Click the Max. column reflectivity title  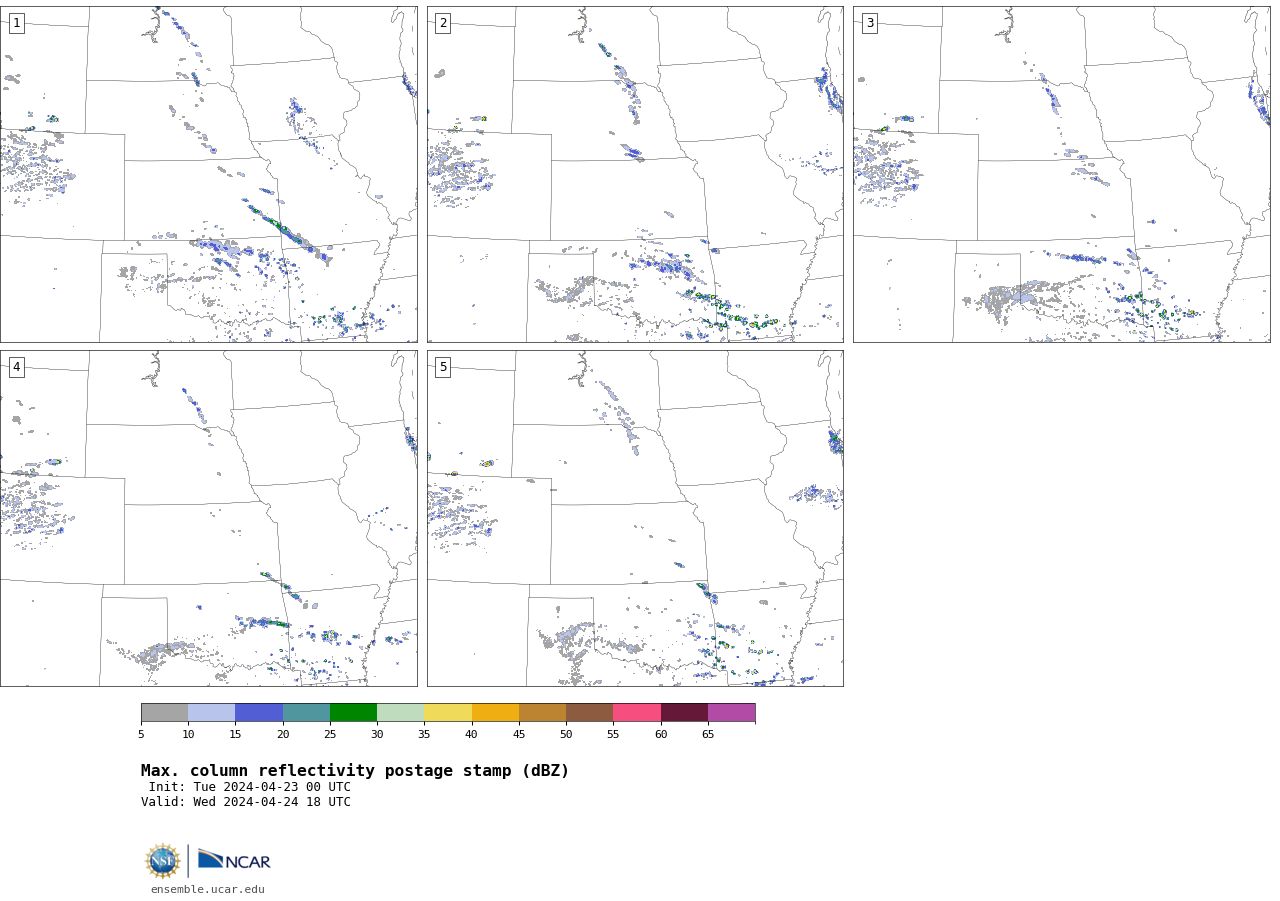point(355,771)
